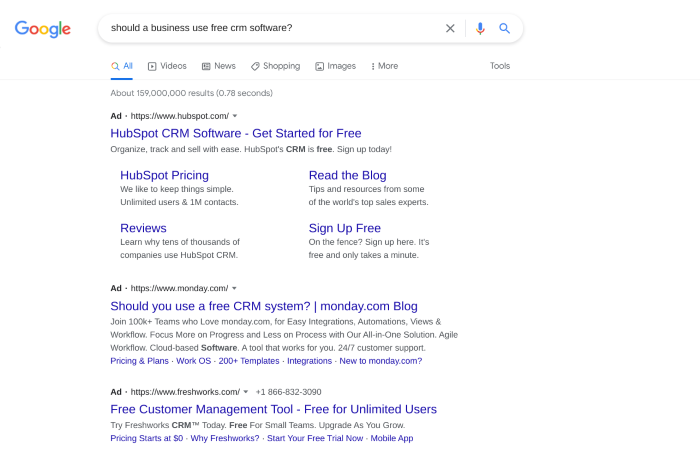Select the All results tab
Image resolution: width=700 pixels, height=457 pixels.
[122, 66]
